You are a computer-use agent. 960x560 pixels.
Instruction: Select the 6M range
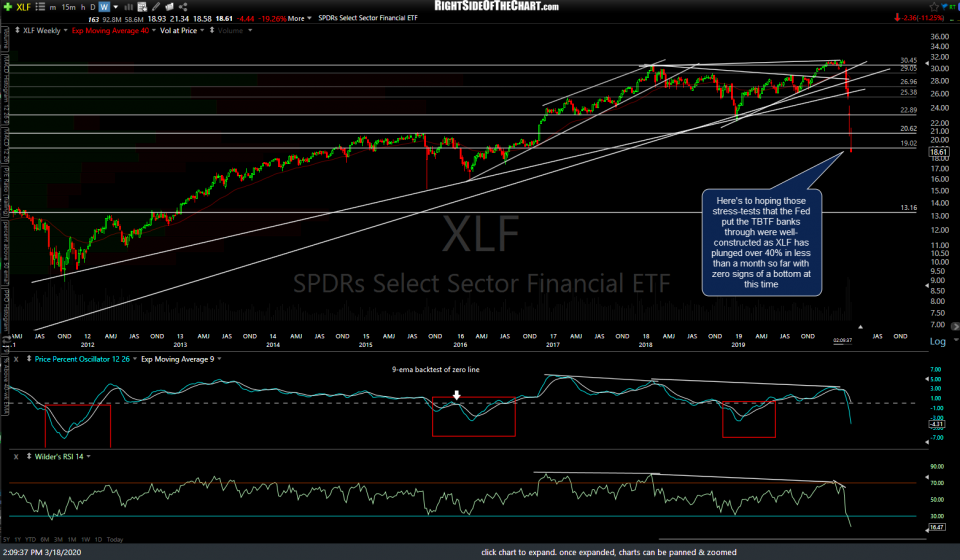pos(45,539)
